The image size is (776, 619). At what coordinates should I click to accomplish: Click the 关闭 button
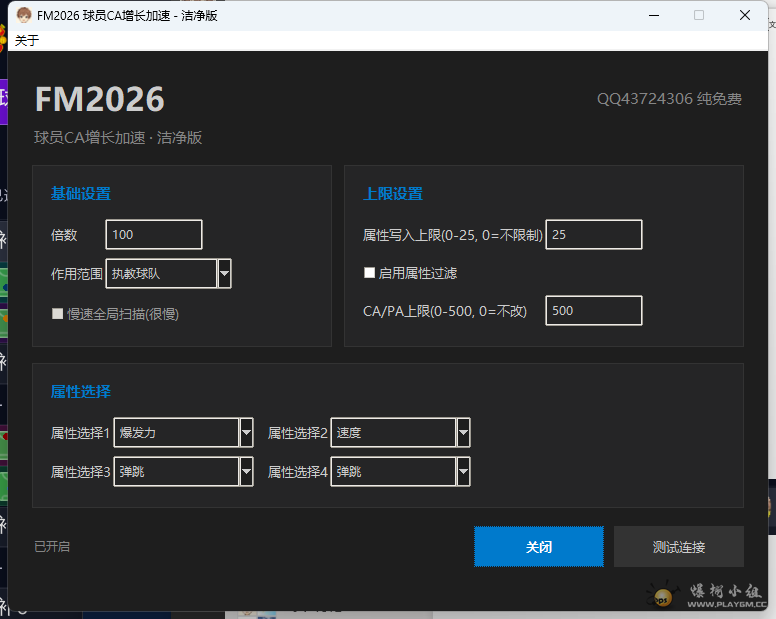click(538, 547)
